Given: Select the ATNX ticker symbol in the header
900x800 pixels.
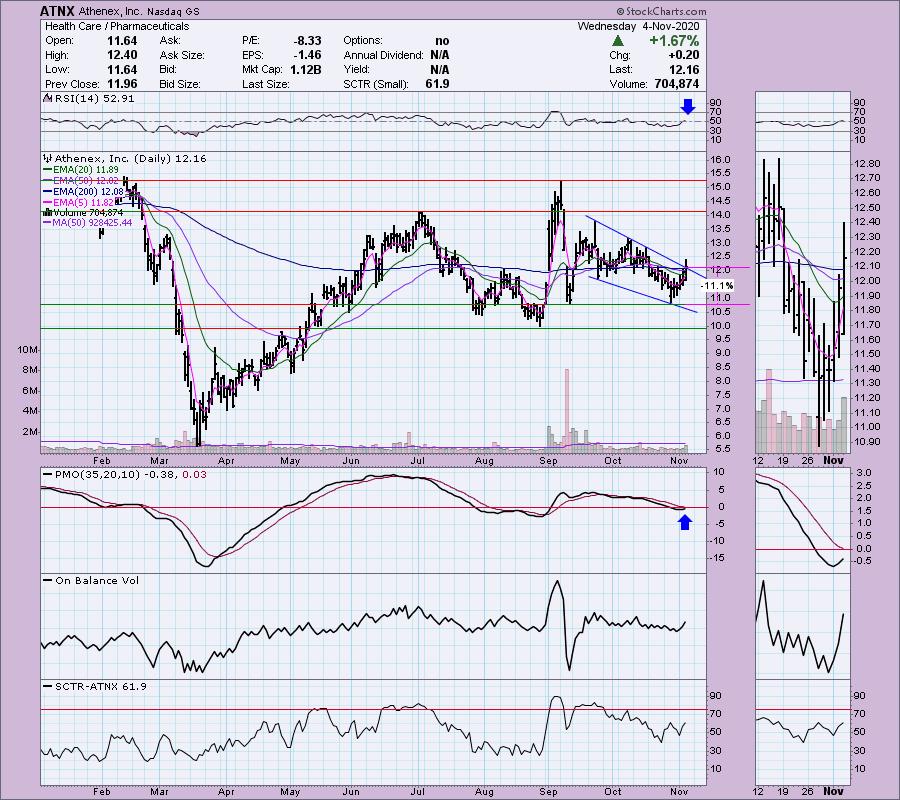Looking at the screenshot, I should pyautogui.click(x=57, y=11).
